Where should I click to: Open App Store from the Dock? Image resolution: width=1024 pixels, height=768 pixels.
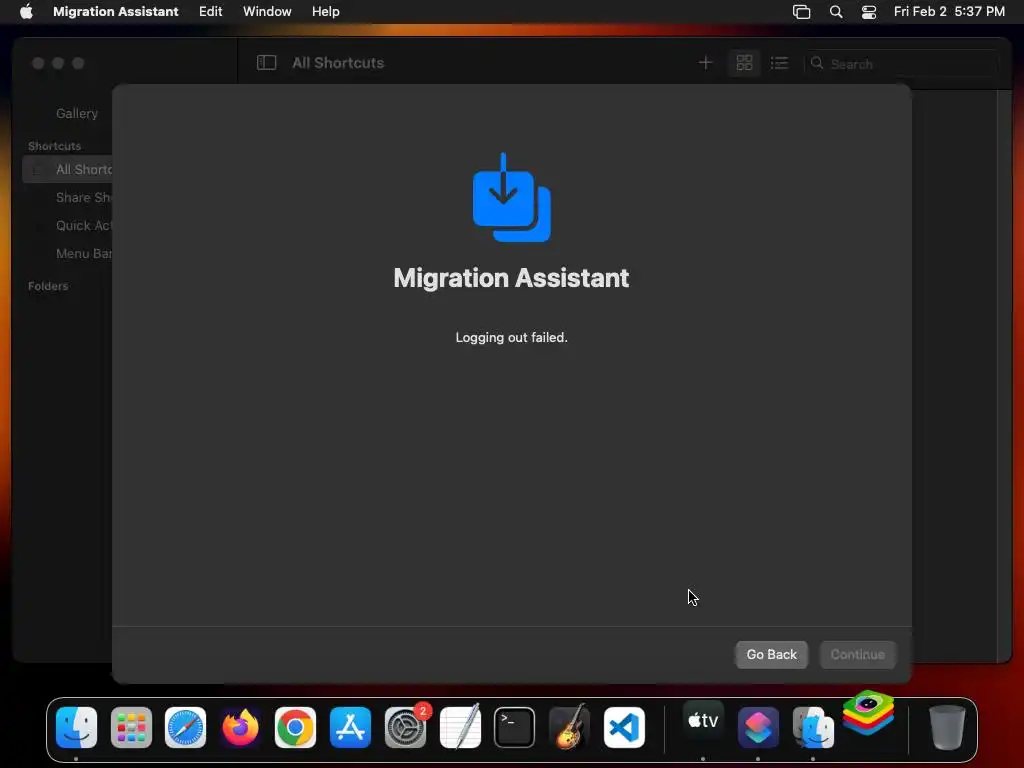click(x=350, y=728)
